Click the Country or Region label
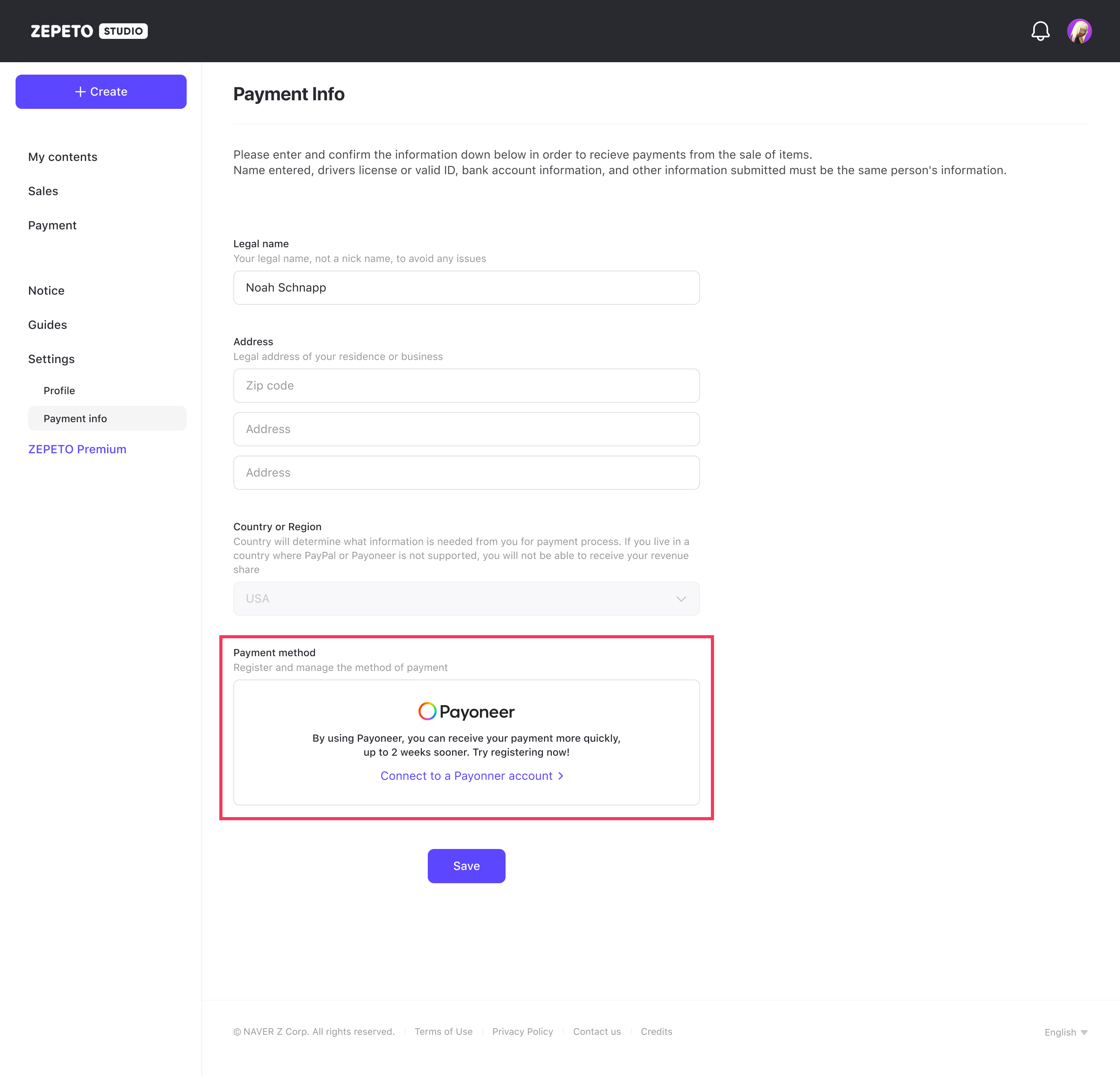Viewport: 1120px width, 1076px height. [x=278, y=527]
